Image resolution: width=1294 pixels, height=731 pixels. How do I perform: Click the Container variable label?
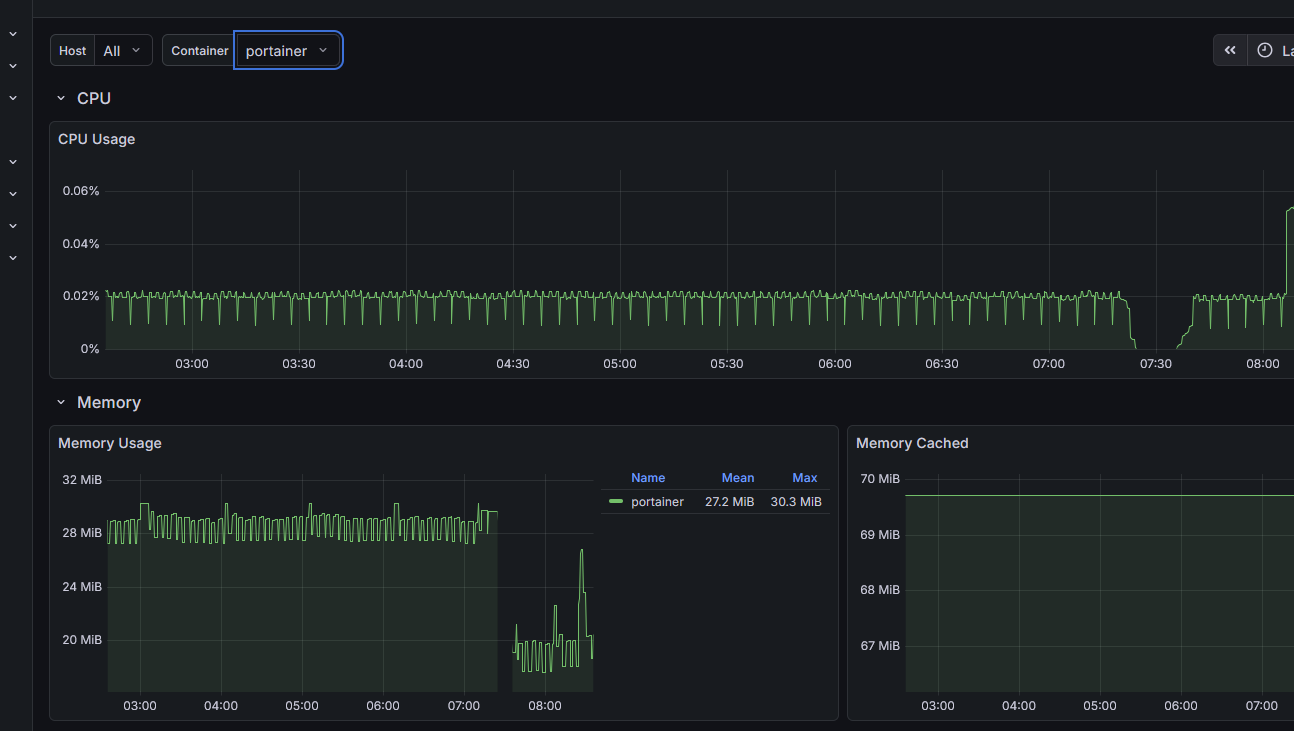pos(199,50)
